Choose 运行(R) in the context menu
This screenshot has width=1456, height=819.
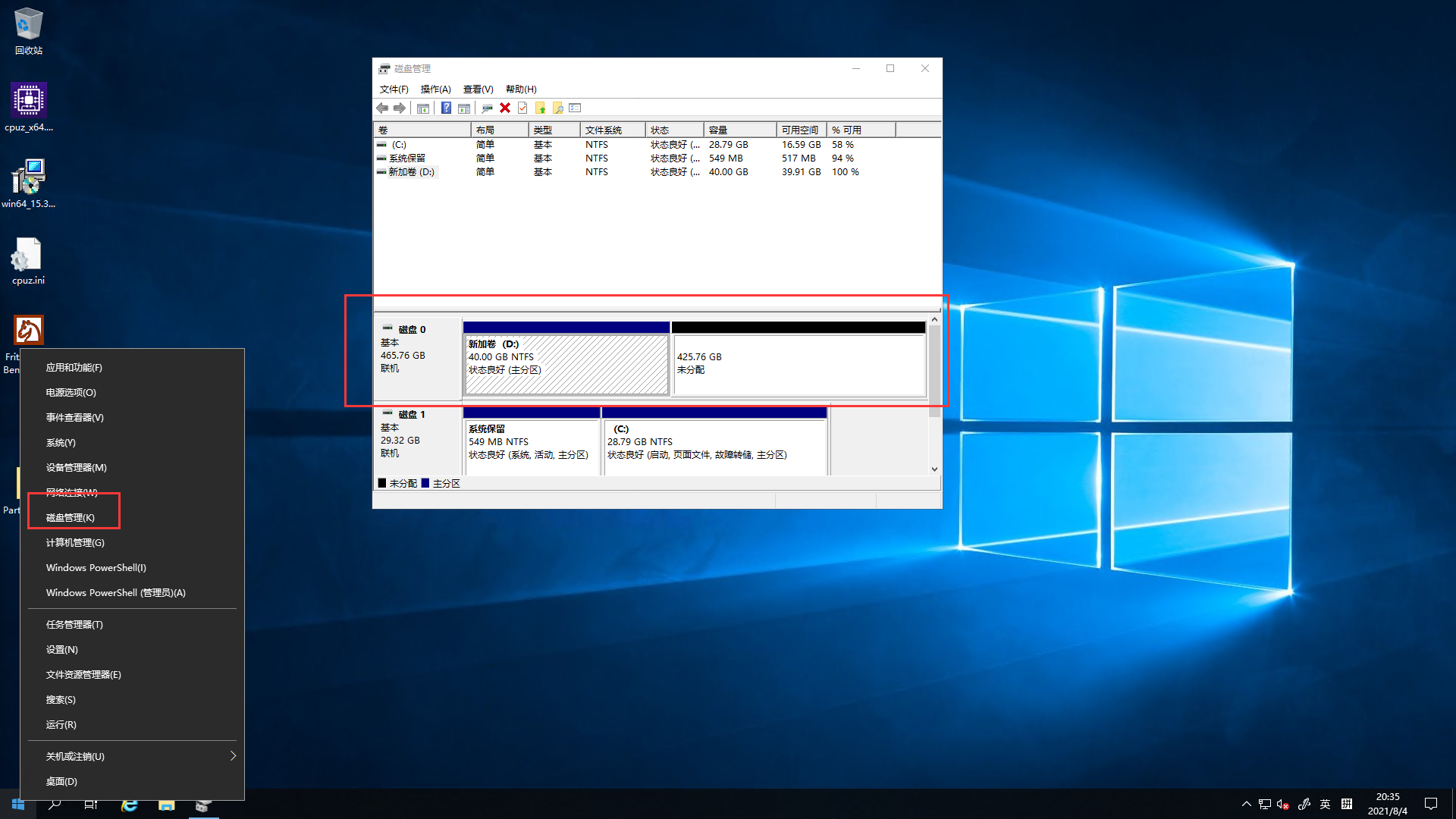click(132, 725)
